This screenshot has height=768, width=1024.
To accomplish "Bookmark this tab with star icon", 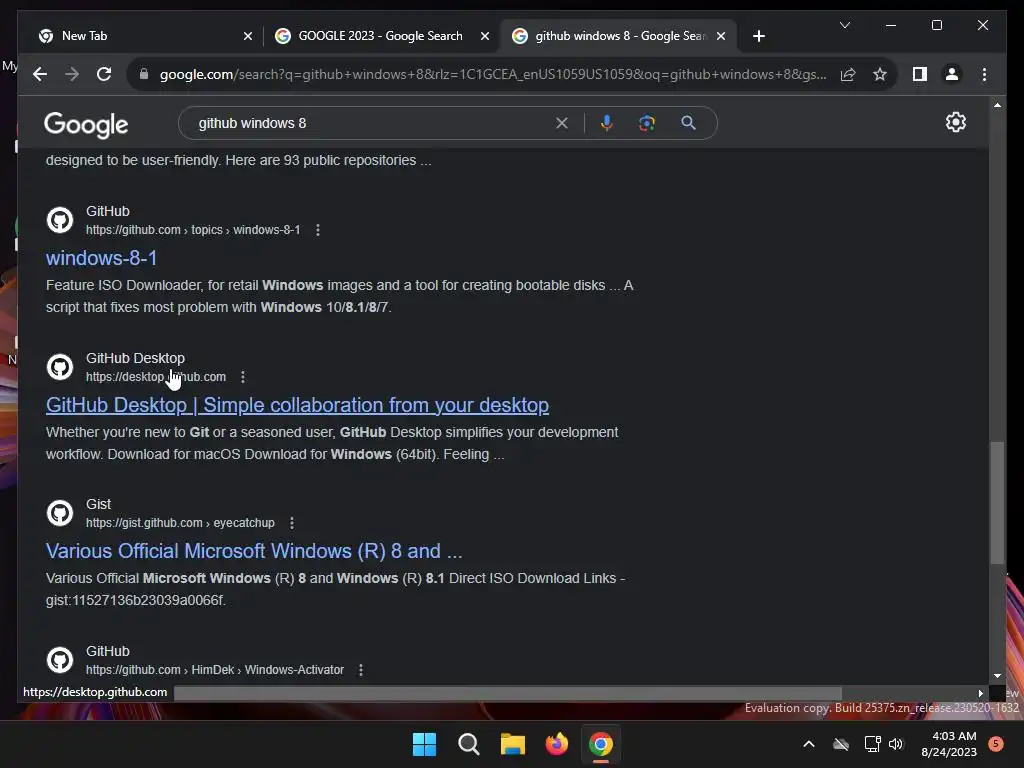I will pos(880,74).
